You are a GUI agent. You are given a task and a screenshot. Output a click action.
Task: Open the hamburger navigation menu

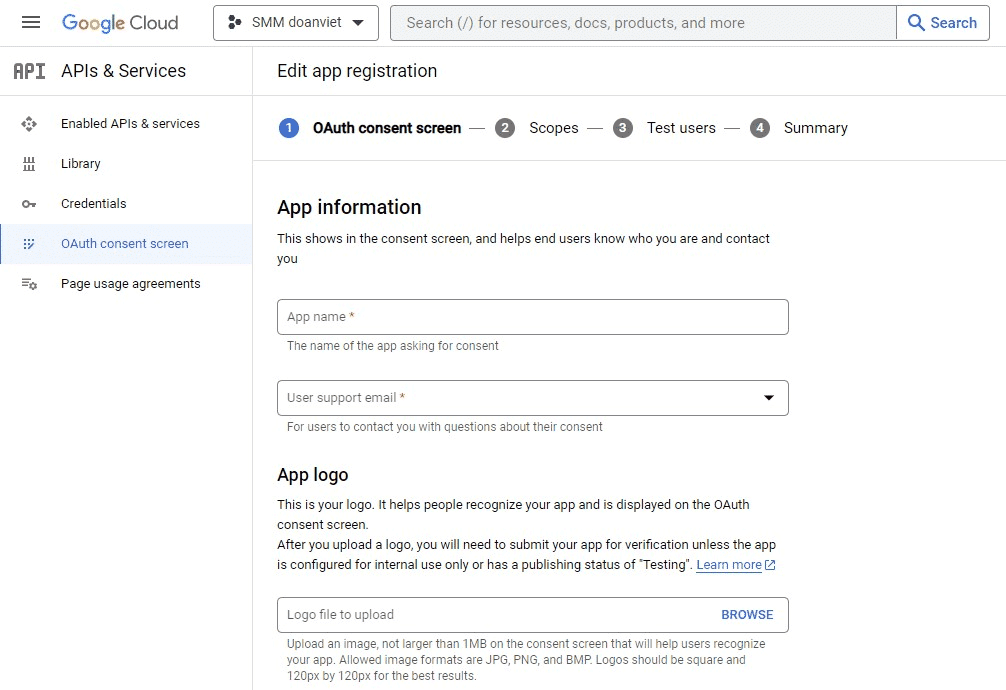31,22
